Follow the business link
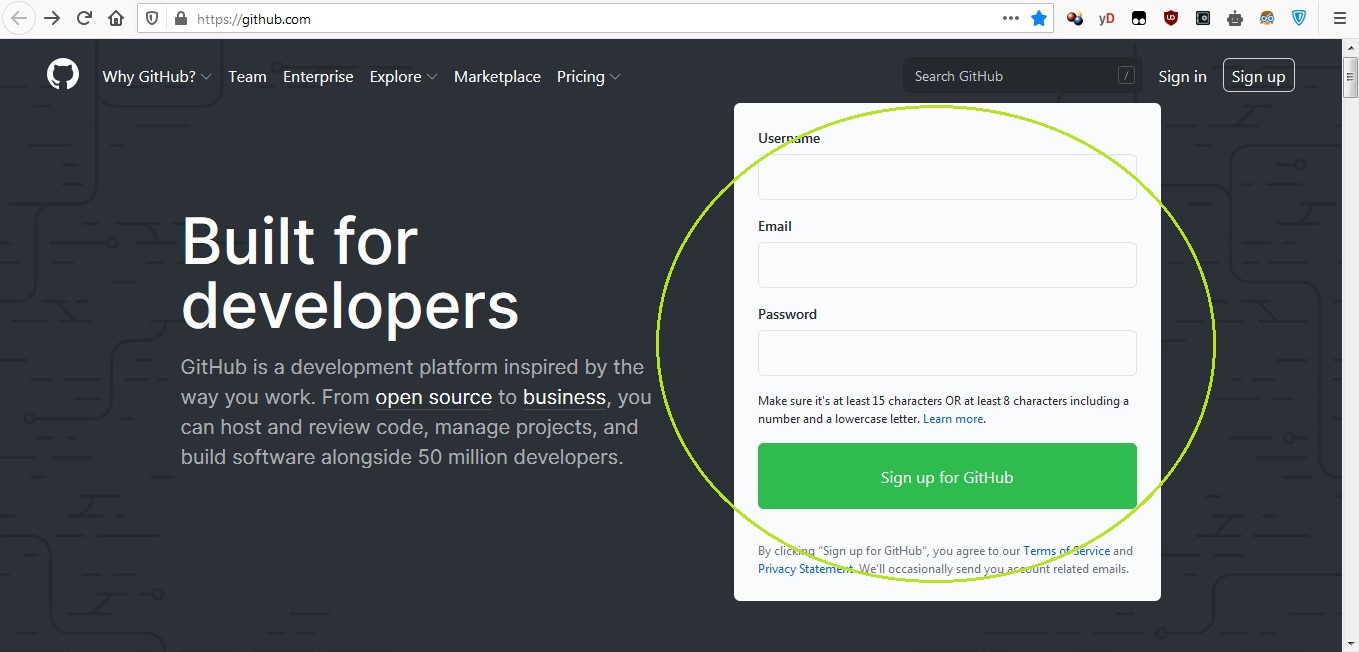The height and width of the screenshot is (652, 1359). 564,397
